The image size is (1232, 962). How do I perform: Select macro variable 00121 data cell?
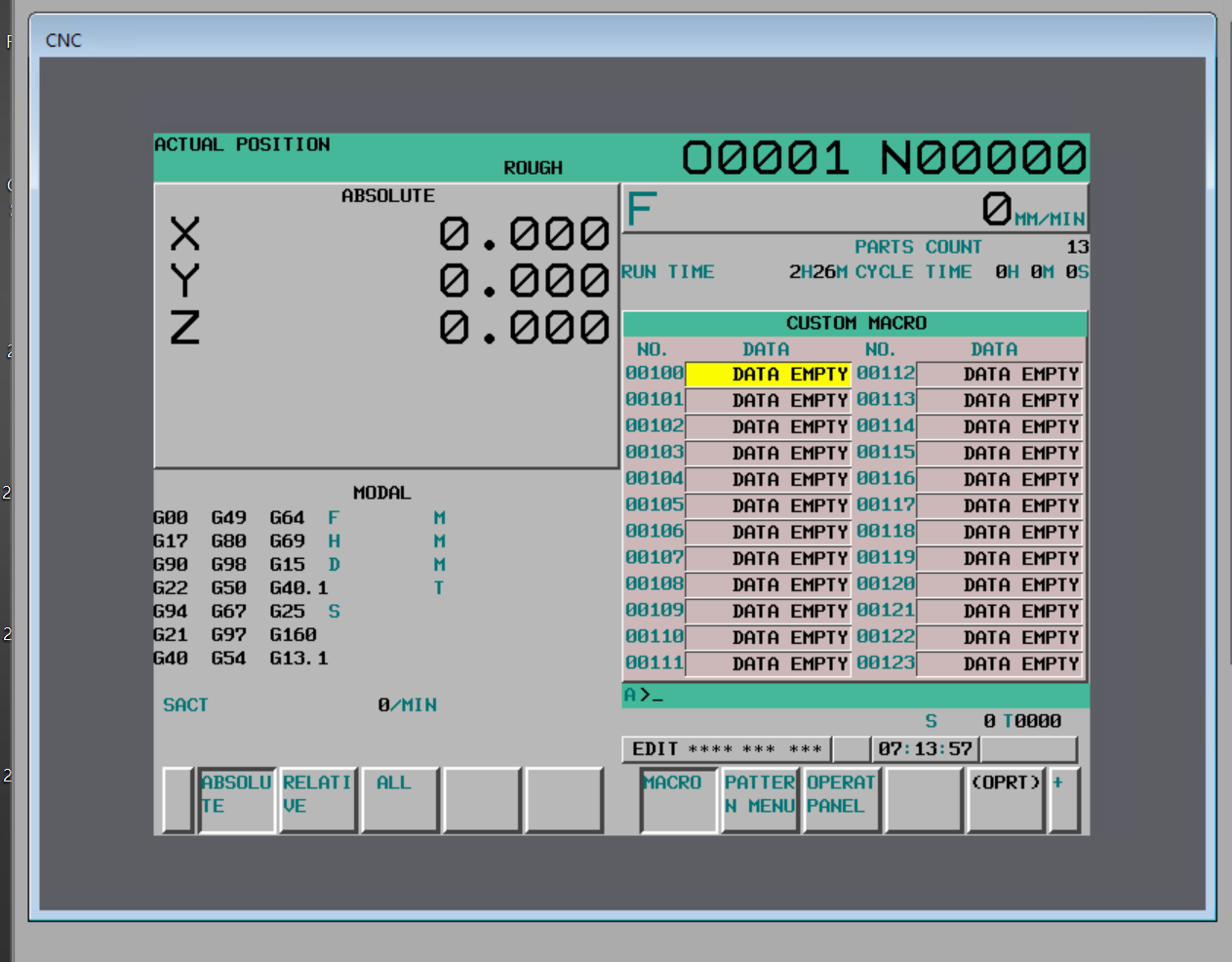1000,612
